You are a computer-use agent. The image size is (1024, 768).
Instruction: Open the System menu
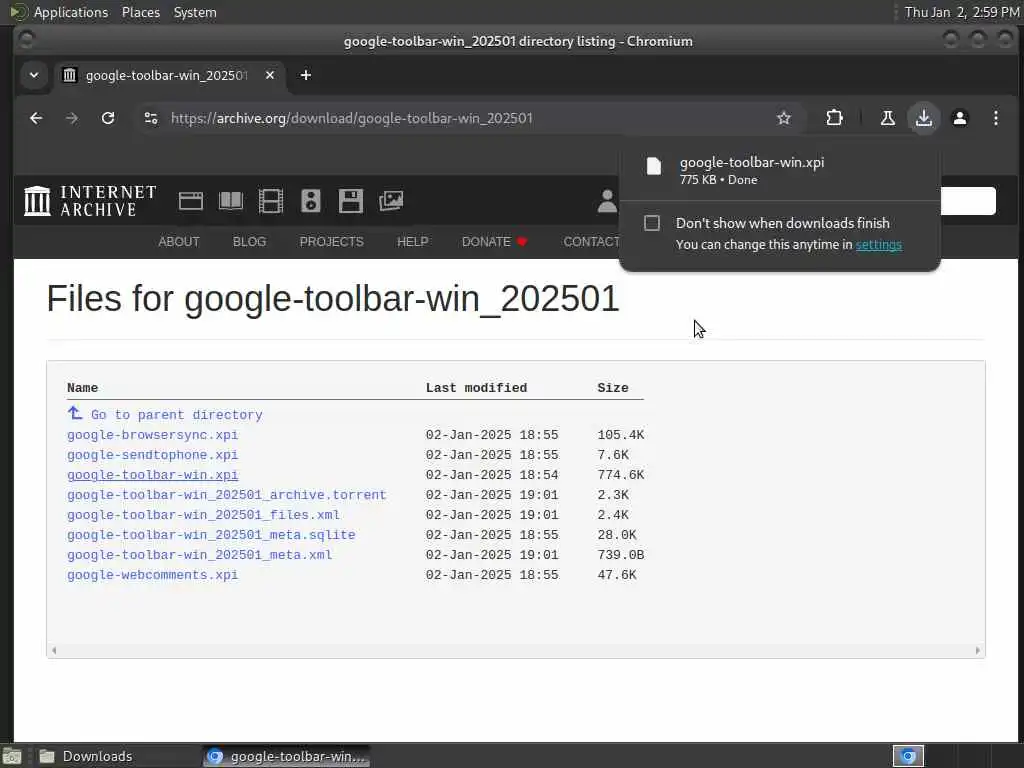[195, 12]
